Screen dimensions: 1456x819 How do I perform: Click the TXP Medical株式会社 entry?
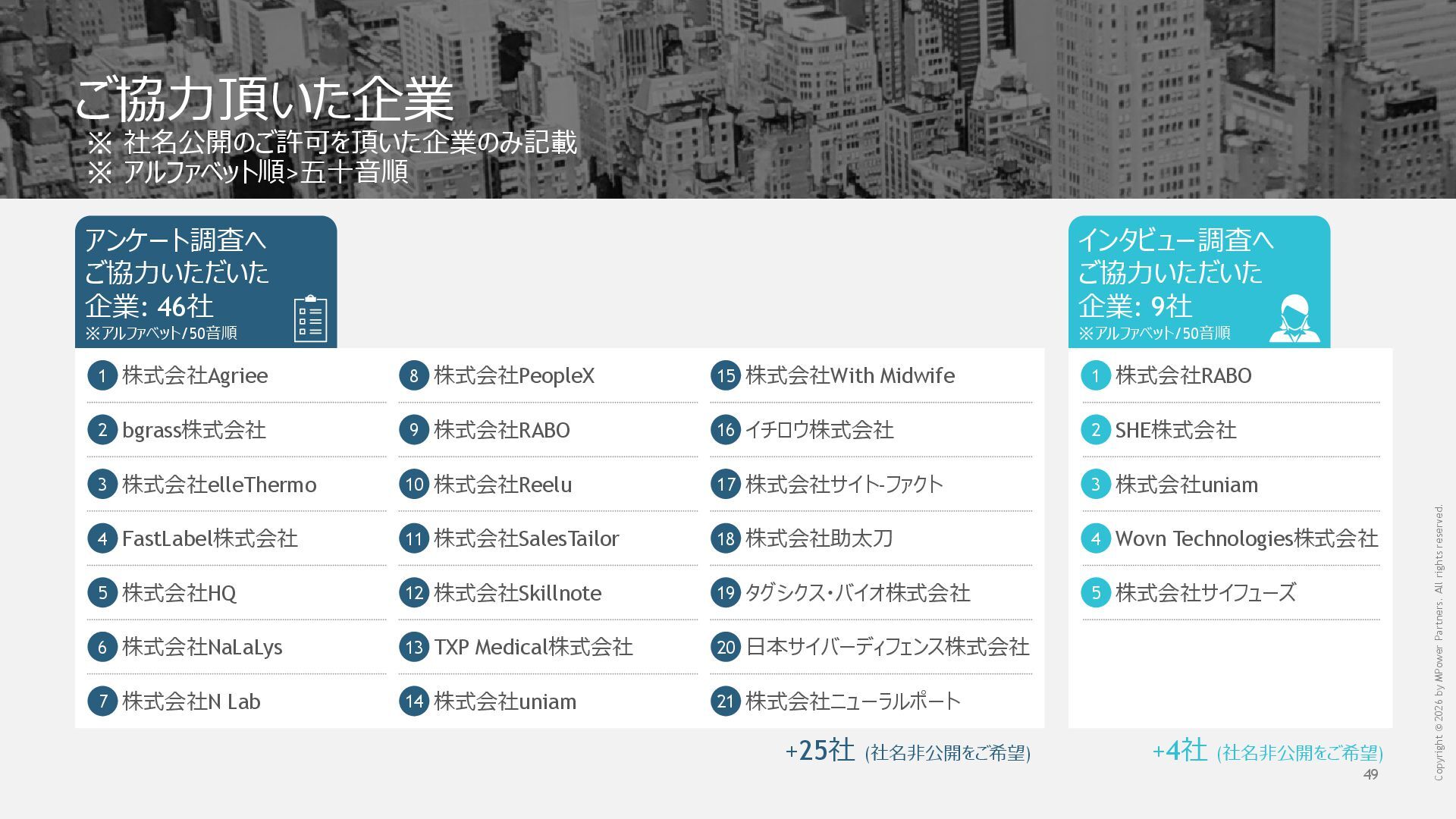click(x=533, y=647)
